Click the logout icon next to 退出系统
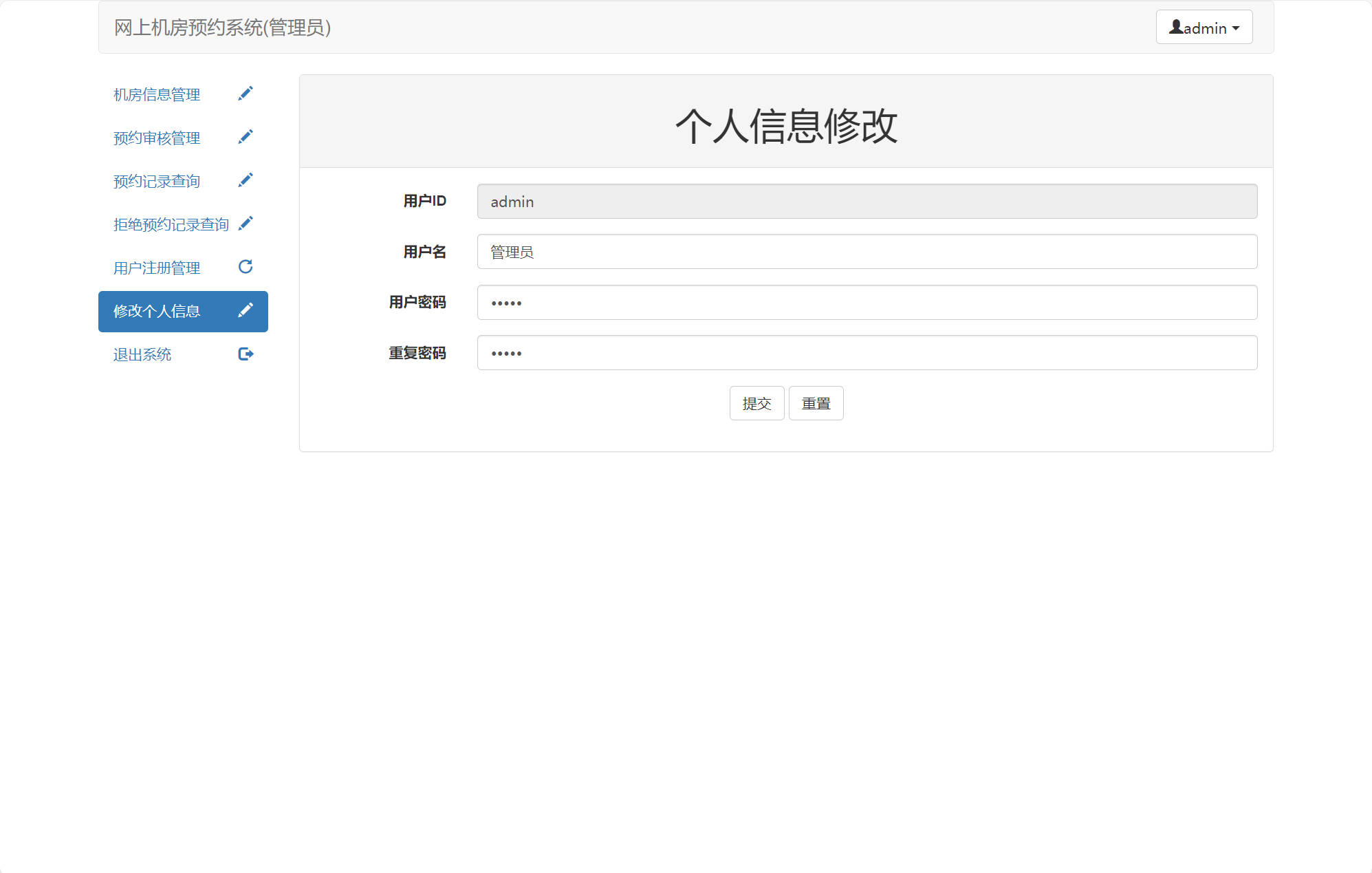Screen dimensions: 1372x873 (246, 354)
